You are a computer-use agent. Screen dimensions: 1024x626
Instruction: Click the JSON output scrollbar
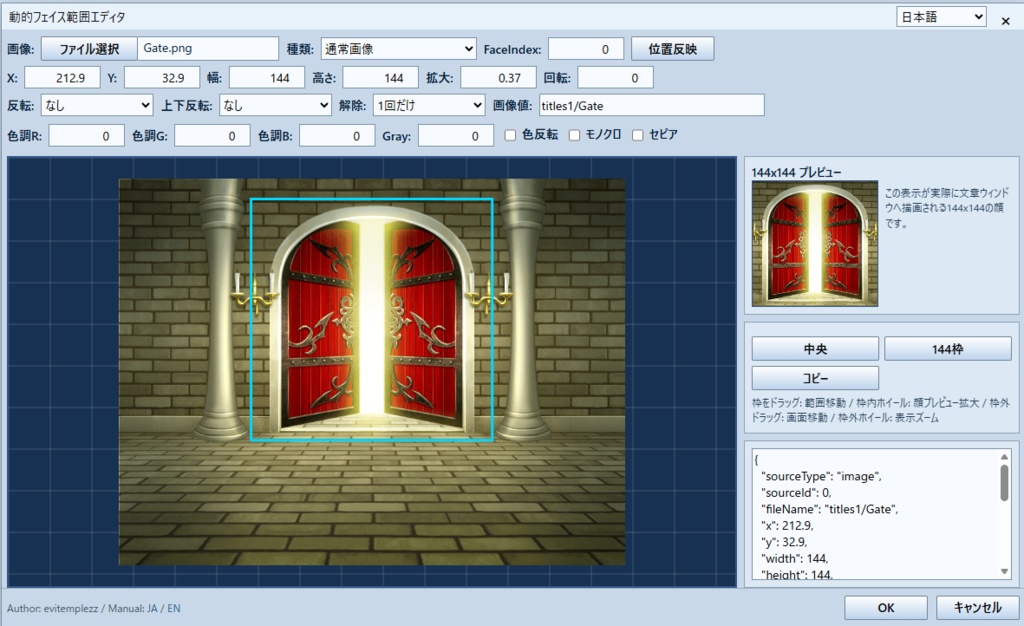click(1004, 483)
